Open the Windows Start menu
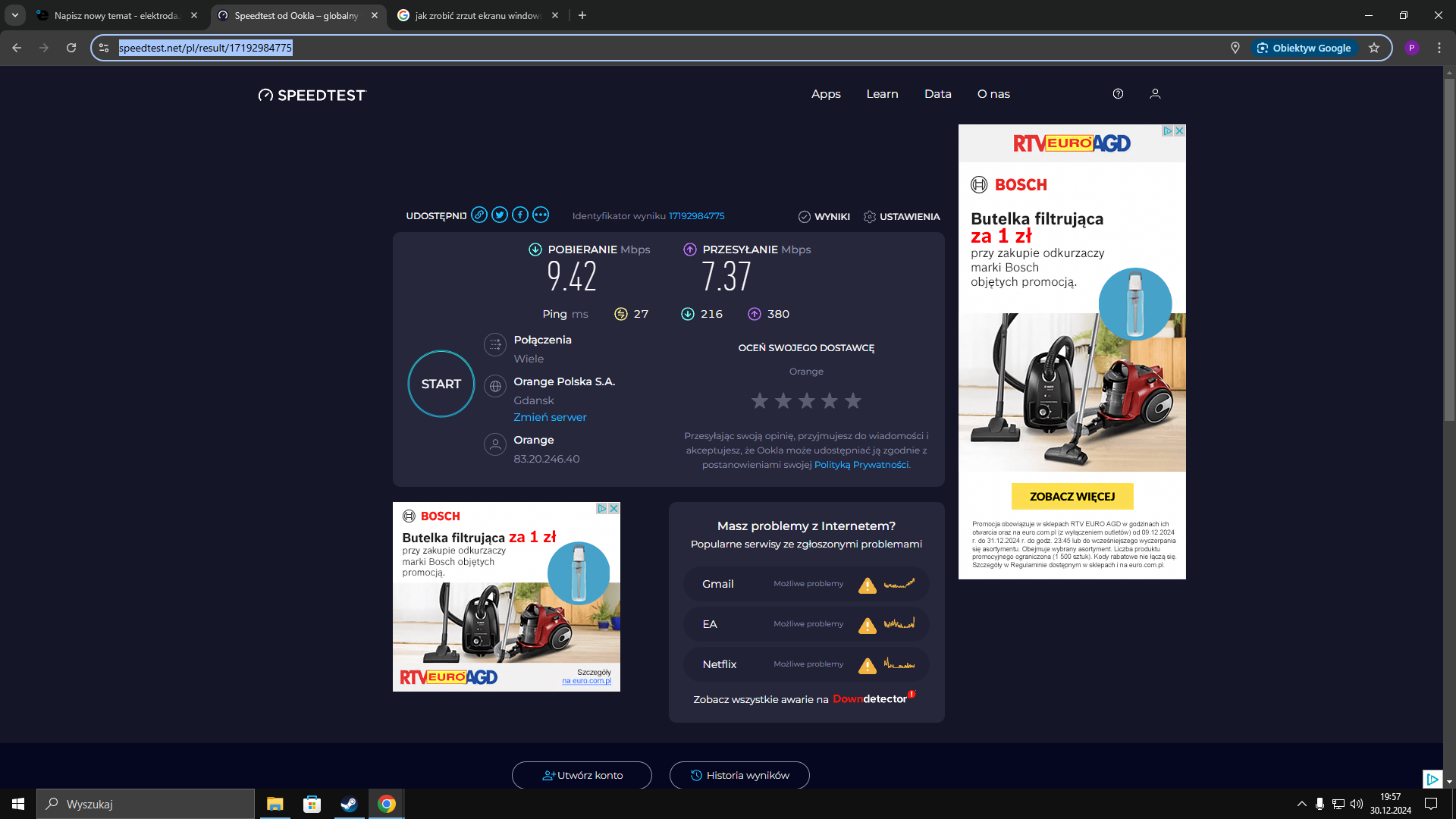 (x=18, y=804)
